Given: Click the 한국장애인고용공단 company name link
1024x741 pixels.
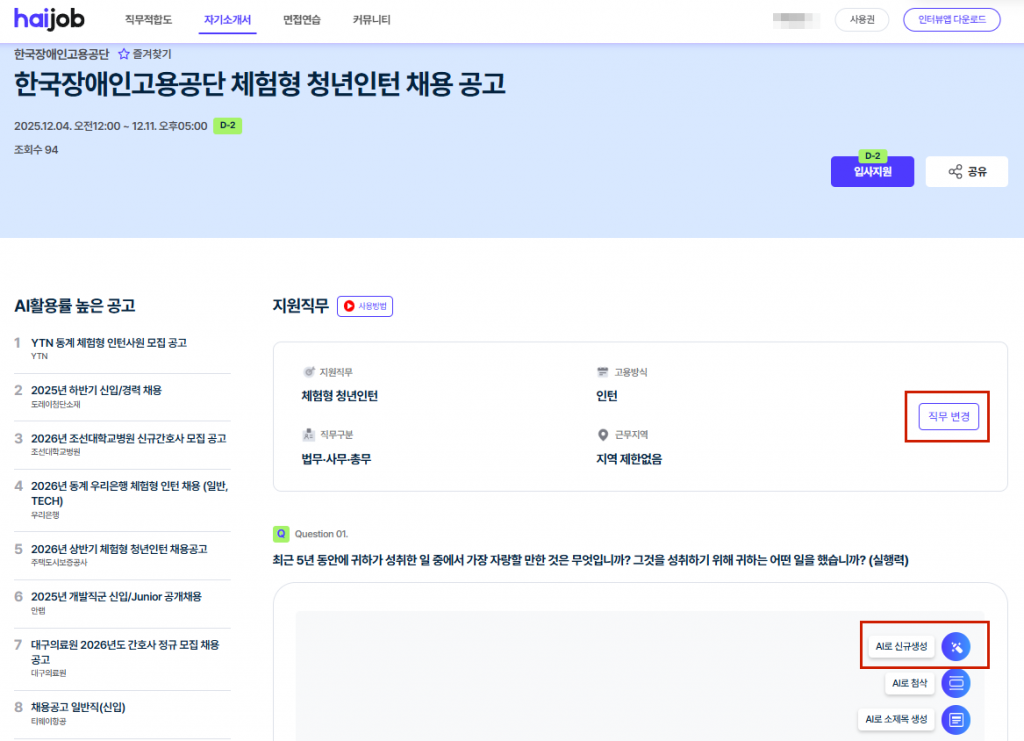Looking at the screenshot, I should click(61, 54).
